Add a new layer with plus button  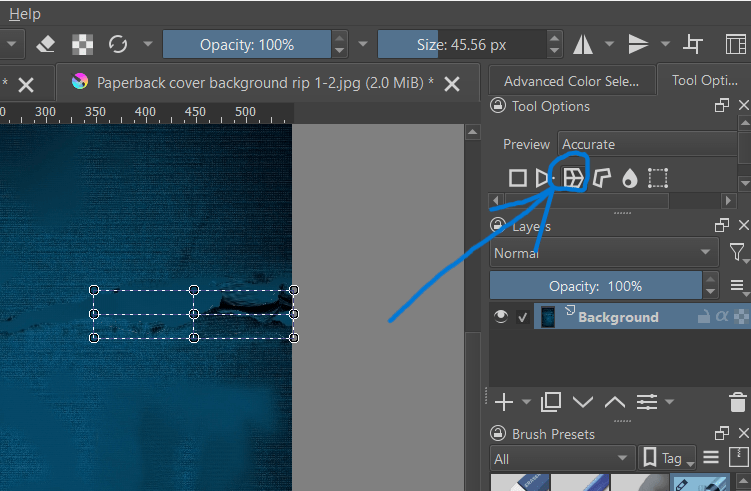click(x=504, y=402)
